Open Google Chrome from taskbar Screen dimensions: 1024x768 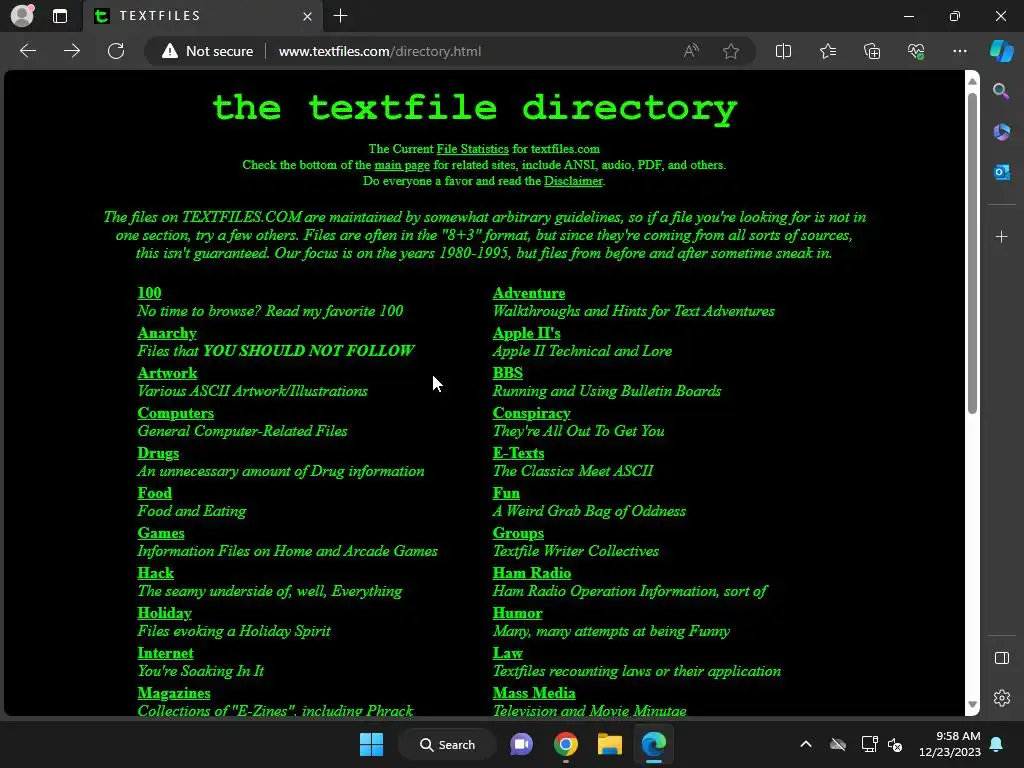tap(566, 744)
